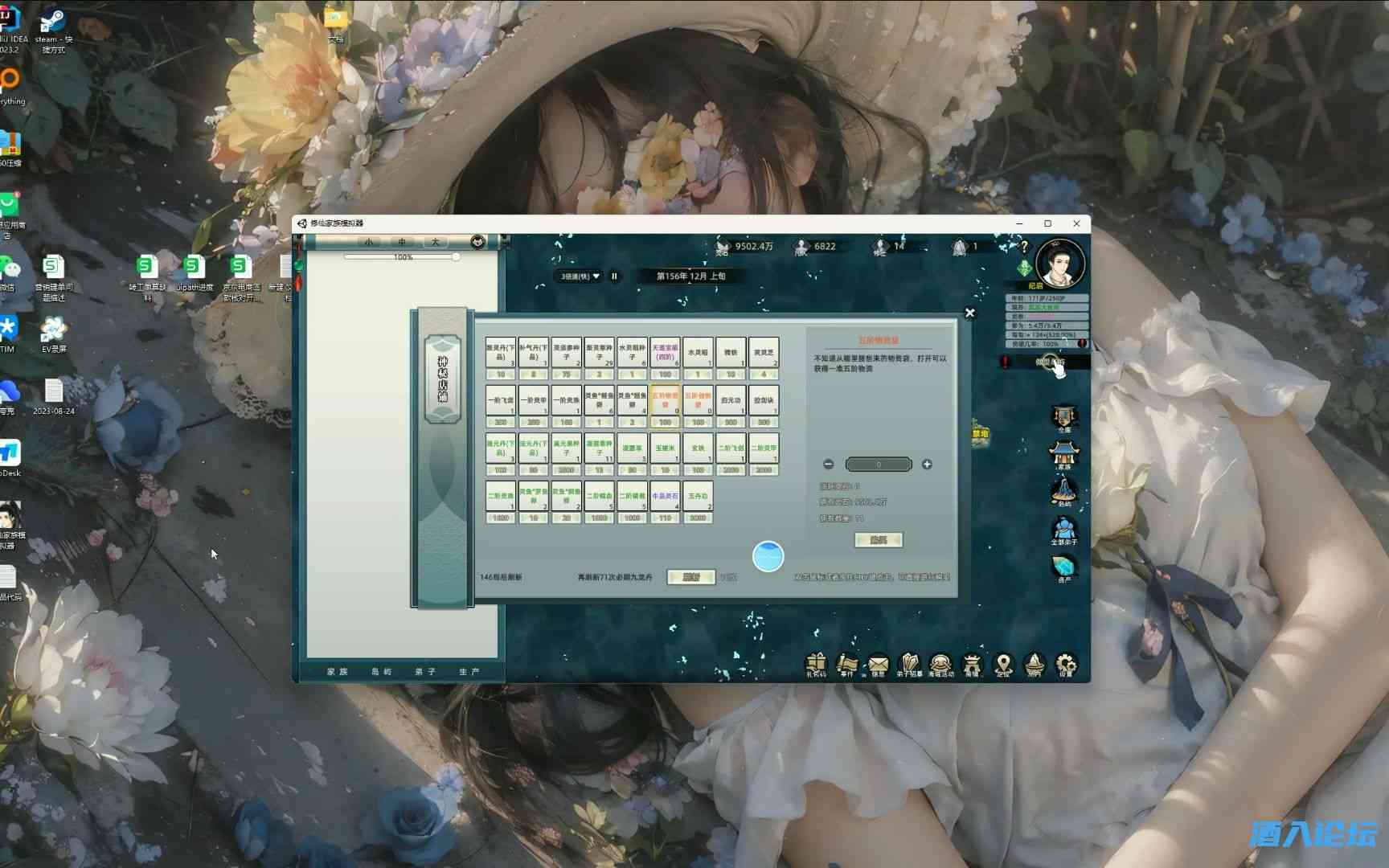
Task: Open the 弟子招募 disciple recruit icon
Action: click(x=908, y=664)
